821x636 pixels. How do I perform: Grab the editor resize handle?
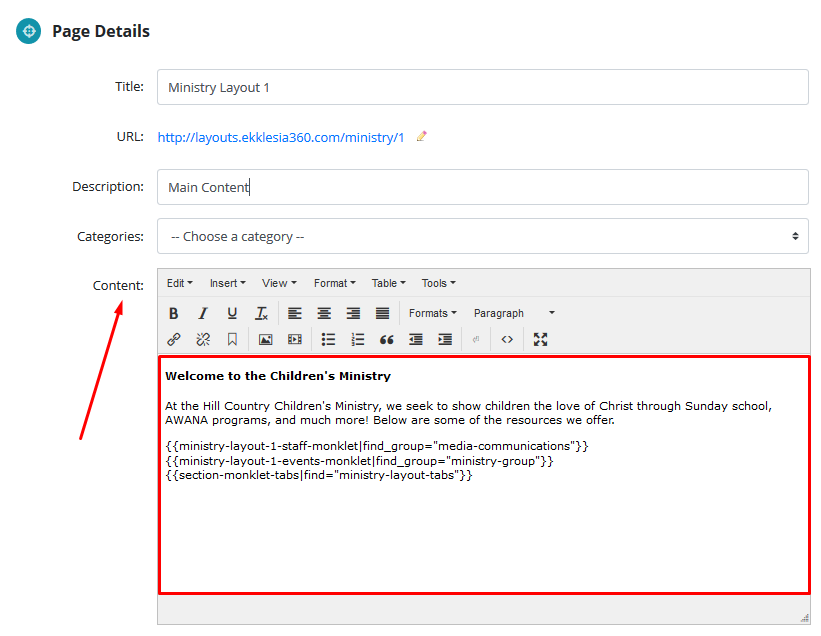pos(804,618)
